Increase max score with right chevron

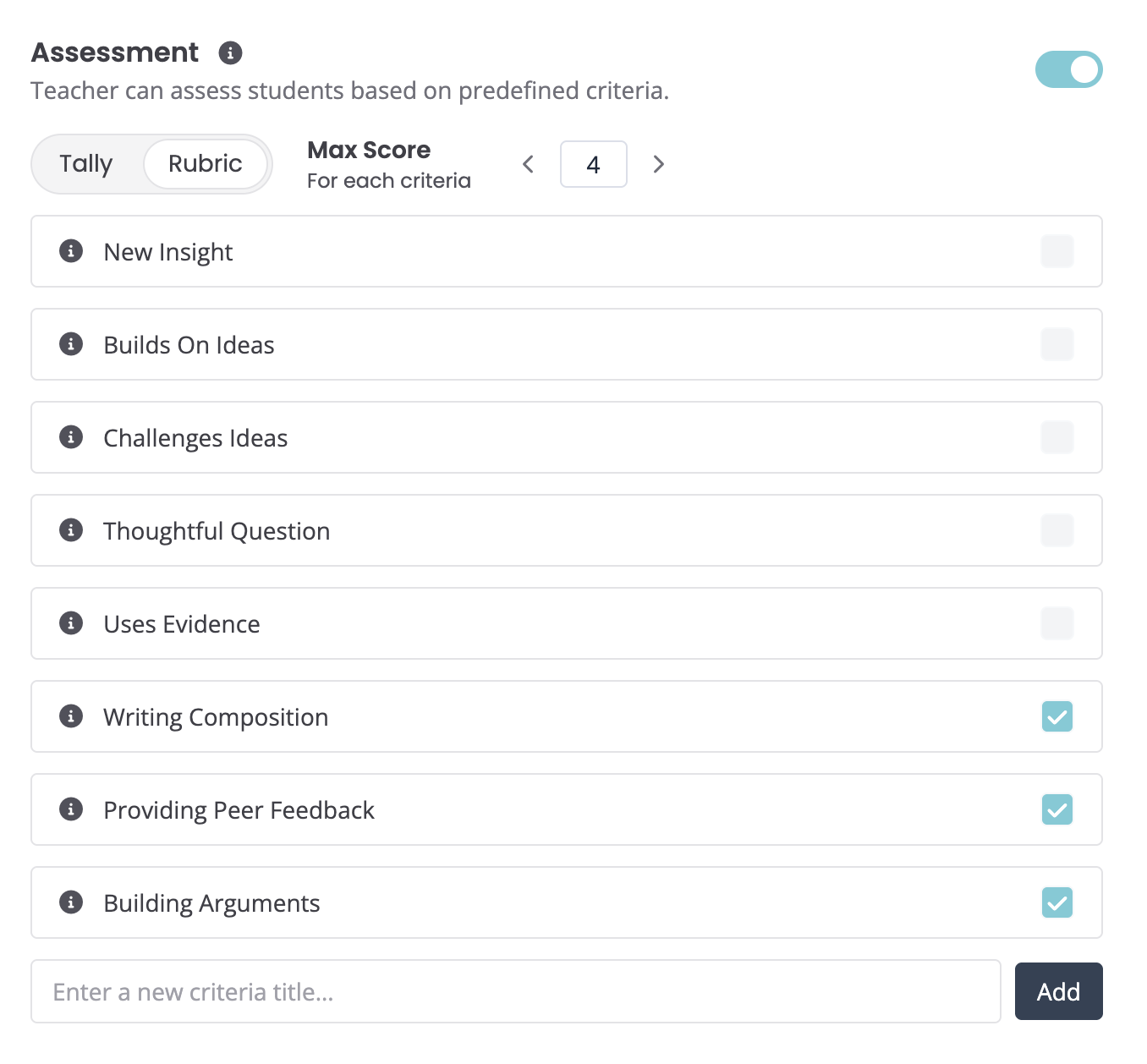tap(659, 164)
